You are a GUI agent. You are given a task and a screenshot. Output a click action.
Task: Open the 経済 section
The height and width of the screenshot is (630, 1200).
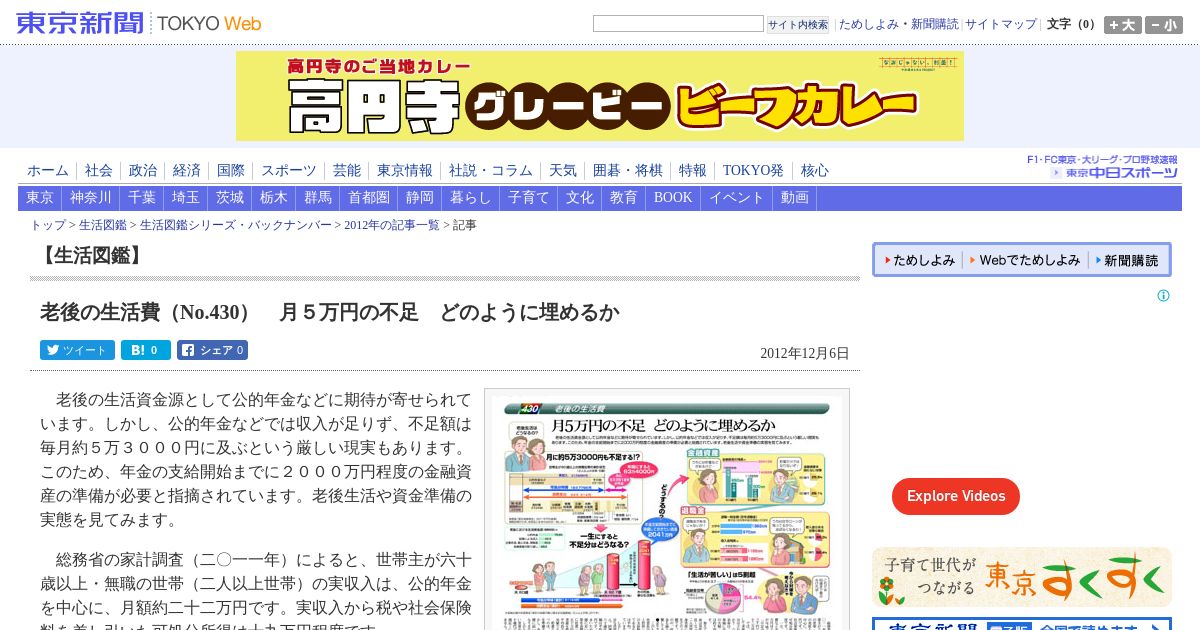(x=187, y=171)
